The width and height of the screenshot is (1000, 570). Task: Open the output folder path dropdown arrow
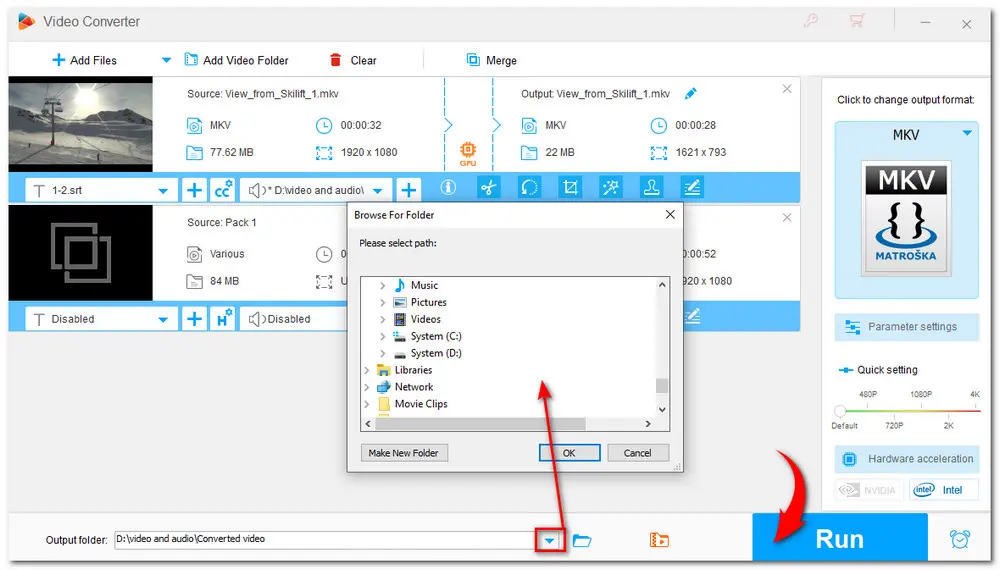click(x=549, y=541)
